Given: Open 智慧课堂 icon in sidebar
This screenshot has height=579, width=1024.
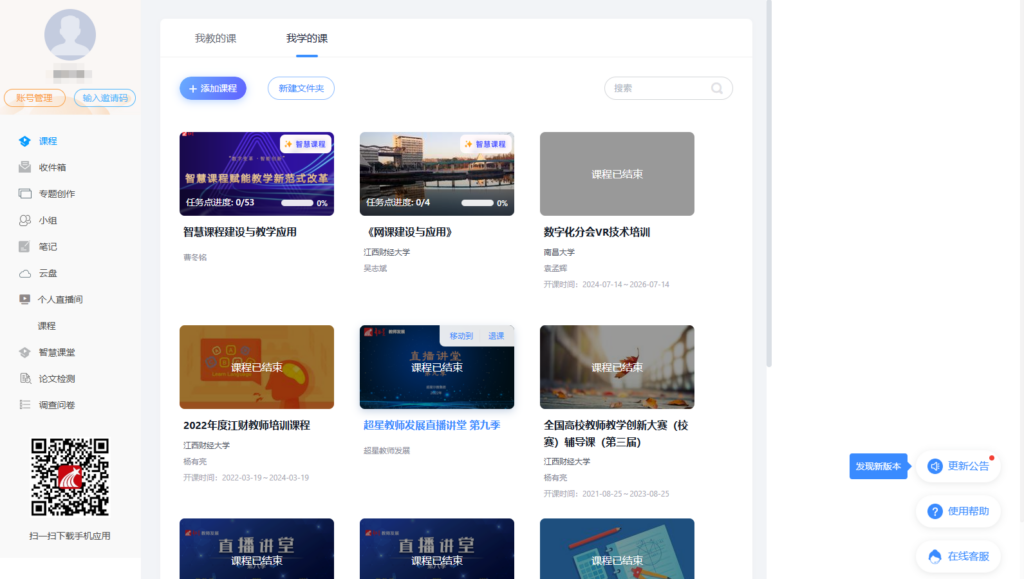Looking at the screenshot, I should 25,352.
